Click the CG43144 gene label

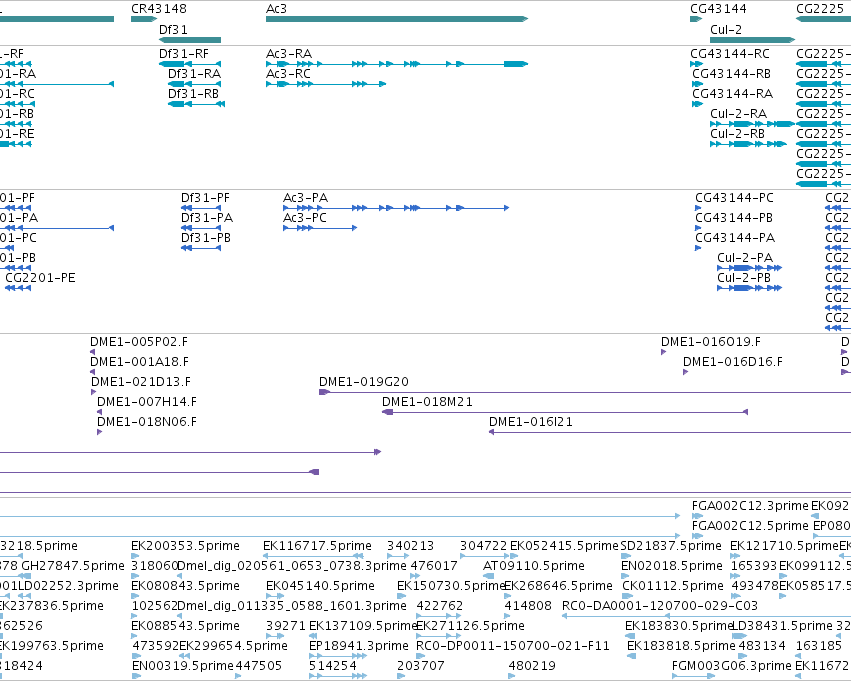tap(718, 9)
